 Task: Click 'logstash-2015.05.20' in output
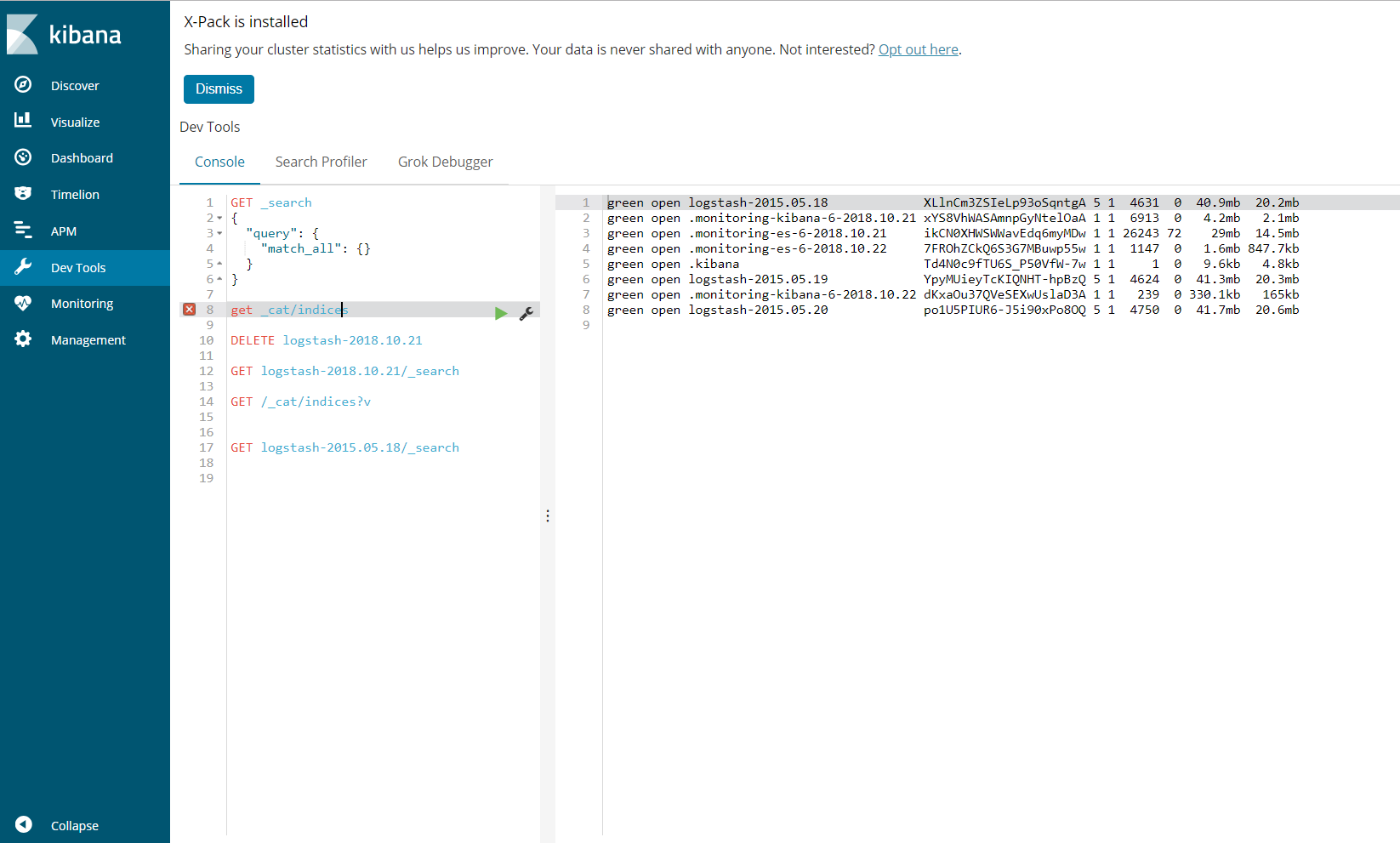[x=758, y=310]
